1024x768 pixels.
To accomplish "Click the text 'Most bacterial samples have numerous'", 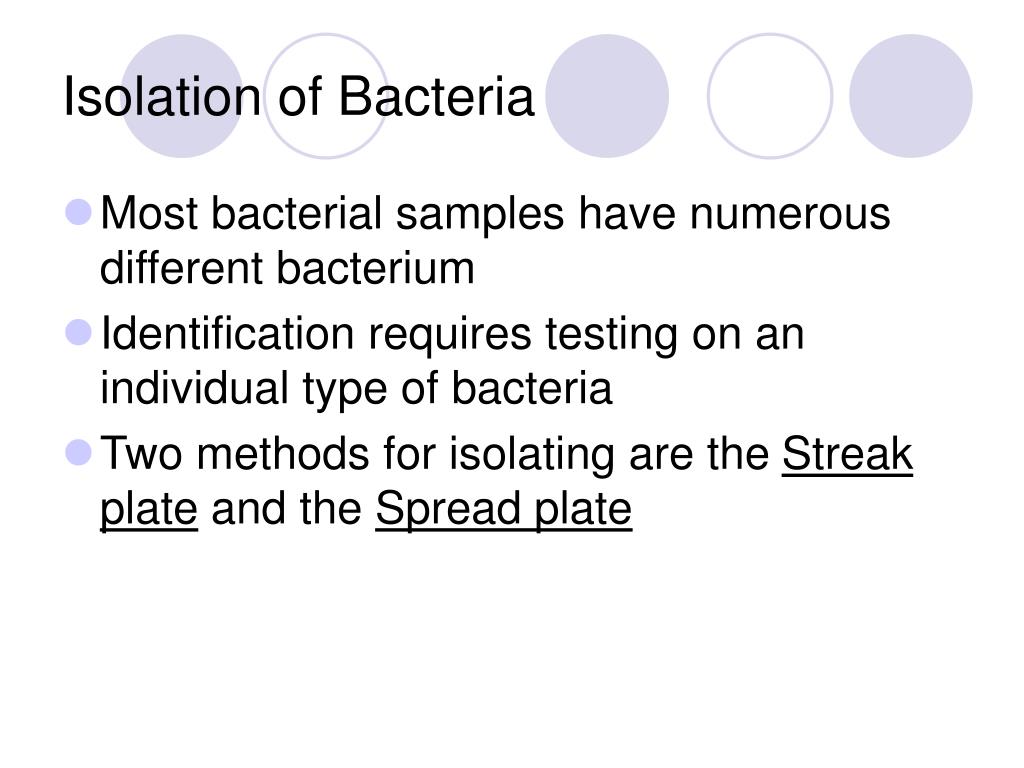I will 495,214.
